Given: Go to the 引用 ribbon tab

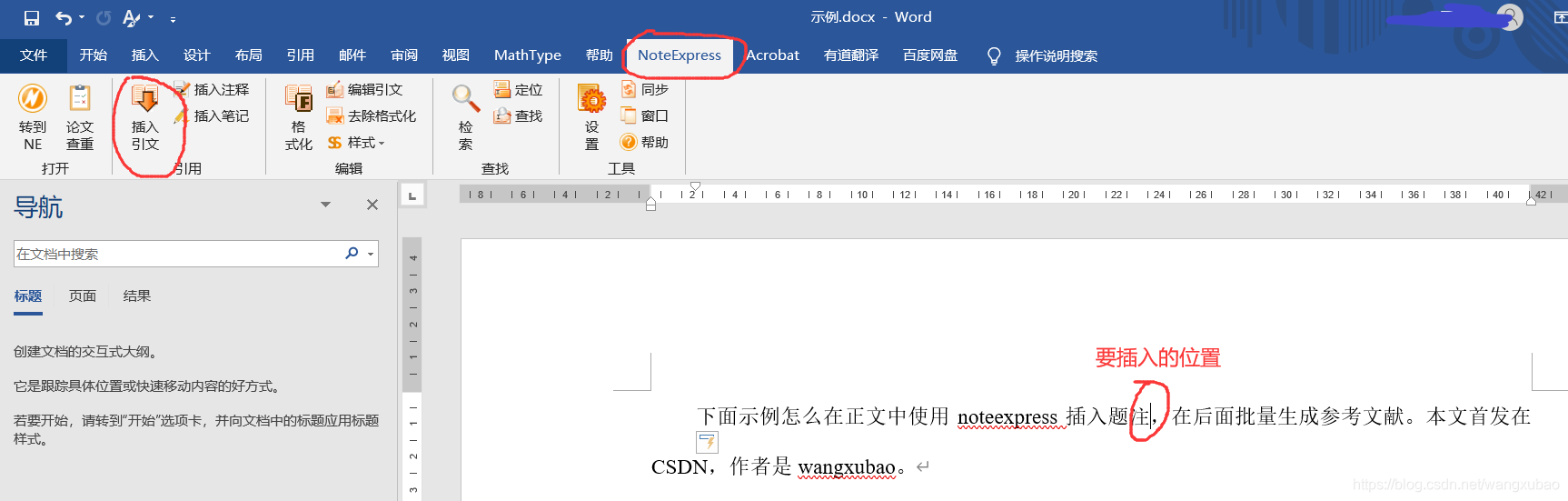Looking at the screenshot, I should tap(301, 55).
